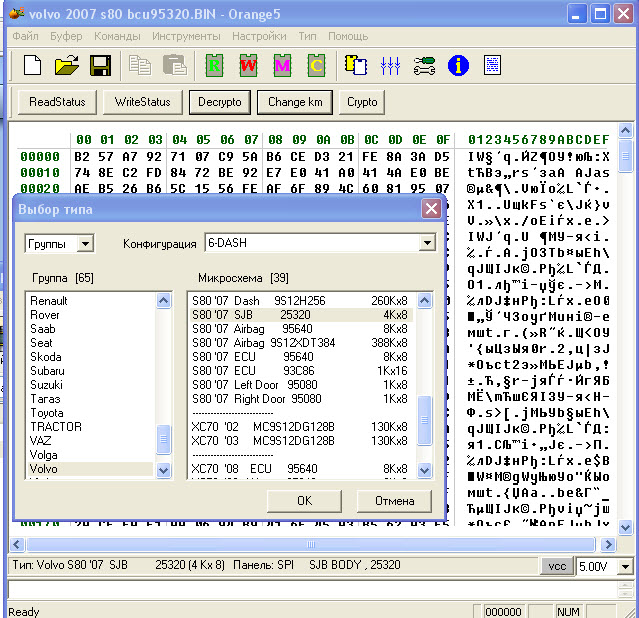This screenshot has width=639, height=618.
Task: Click the yellow C chip icon
Action: coord(316,66)
